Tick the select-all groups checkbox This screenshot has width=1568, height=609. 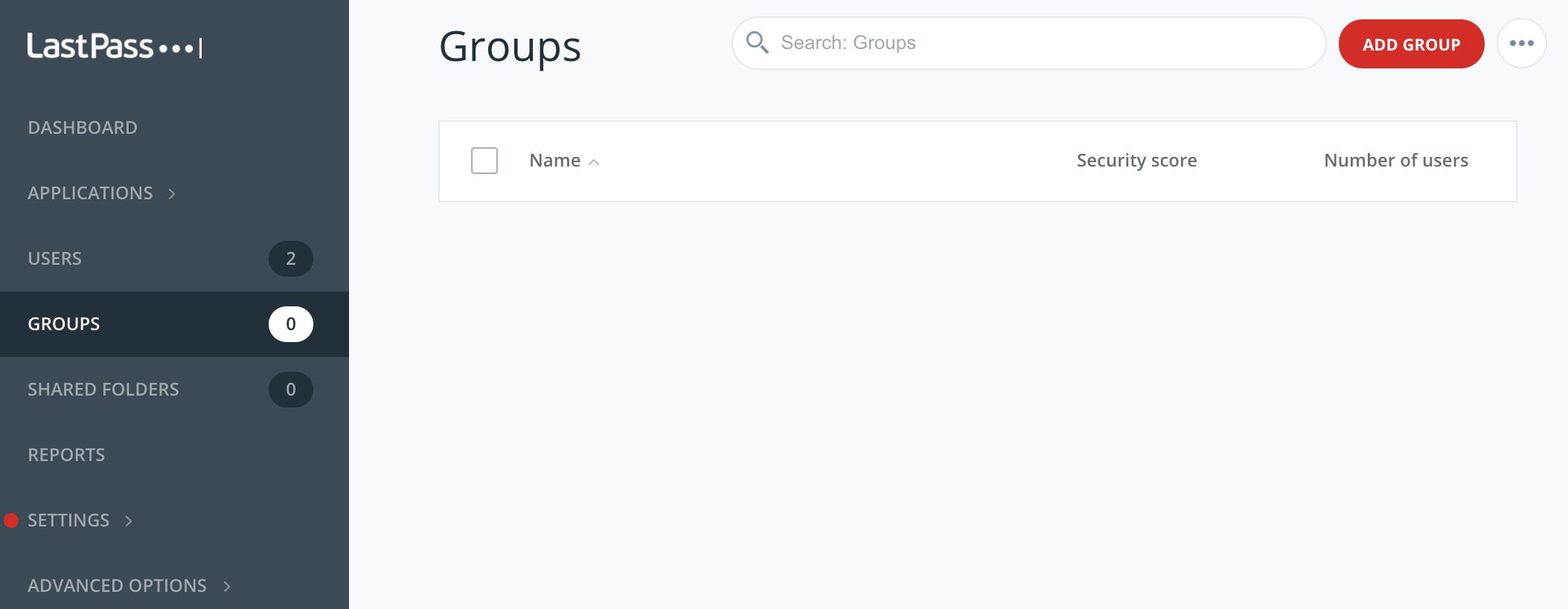click(484, 161)
